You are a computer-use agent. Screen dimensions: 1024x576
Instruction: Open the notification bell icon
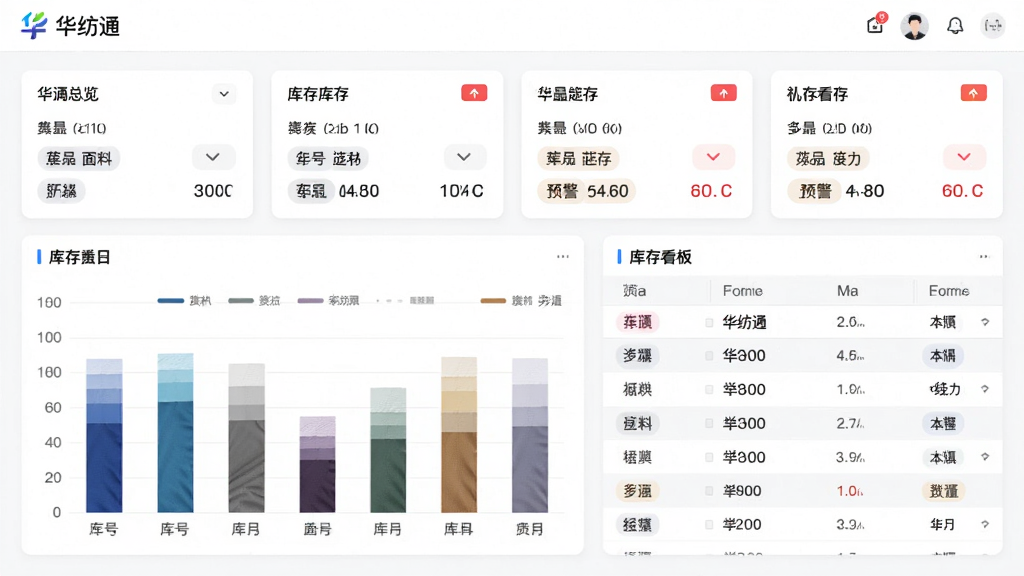[955, 25]
